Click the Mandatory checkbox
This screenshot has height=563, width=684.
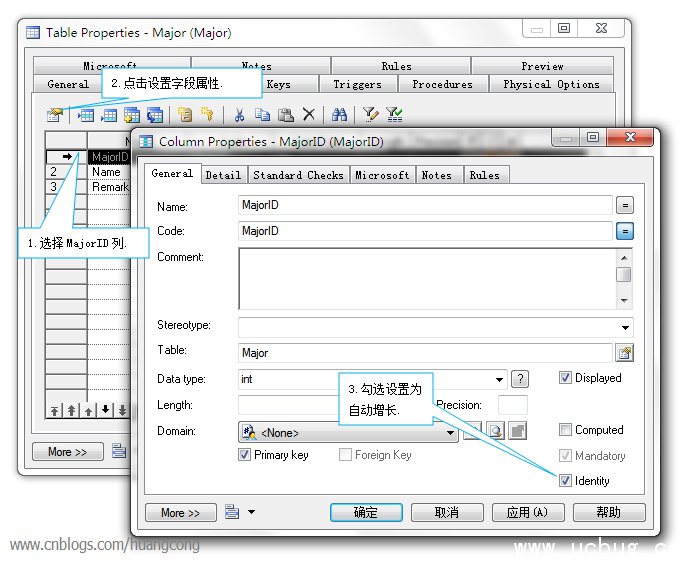(565, 456)
